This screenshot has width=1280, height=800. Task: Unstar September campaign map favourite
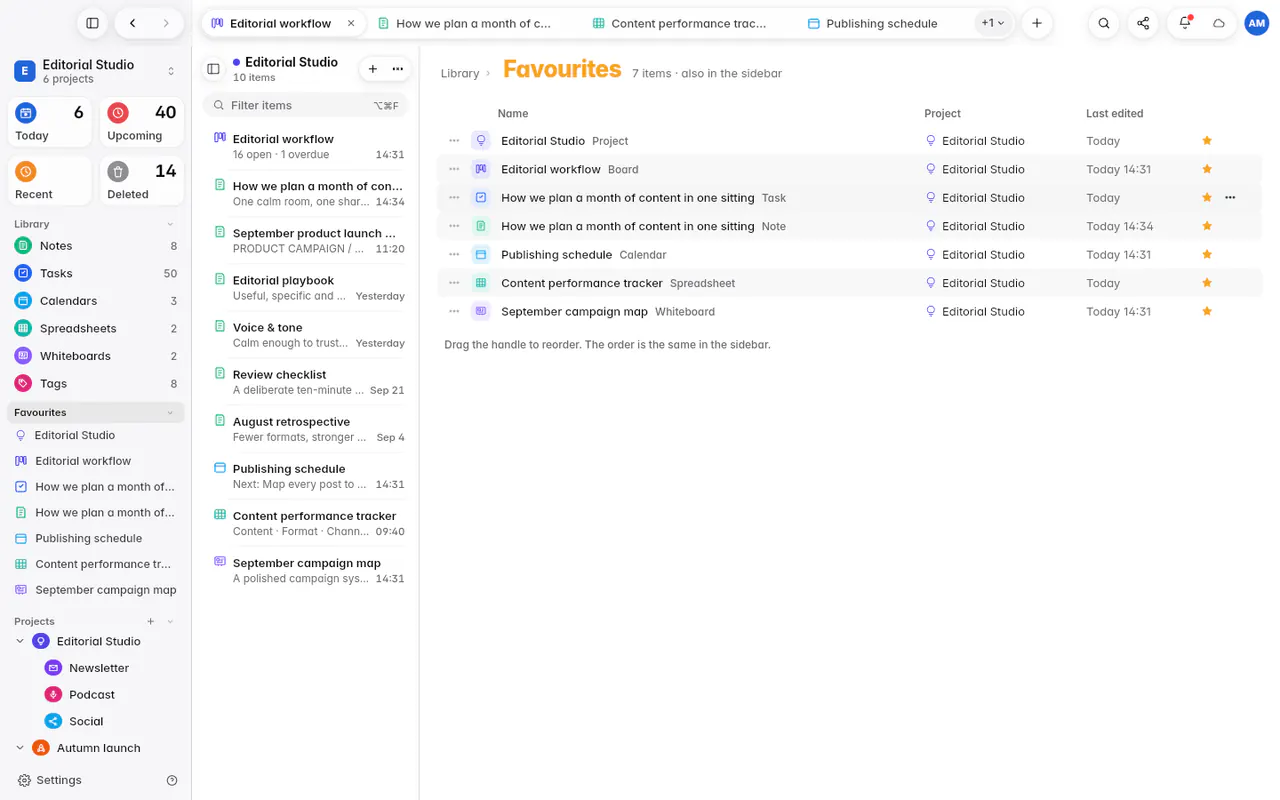click(1207, 311)
